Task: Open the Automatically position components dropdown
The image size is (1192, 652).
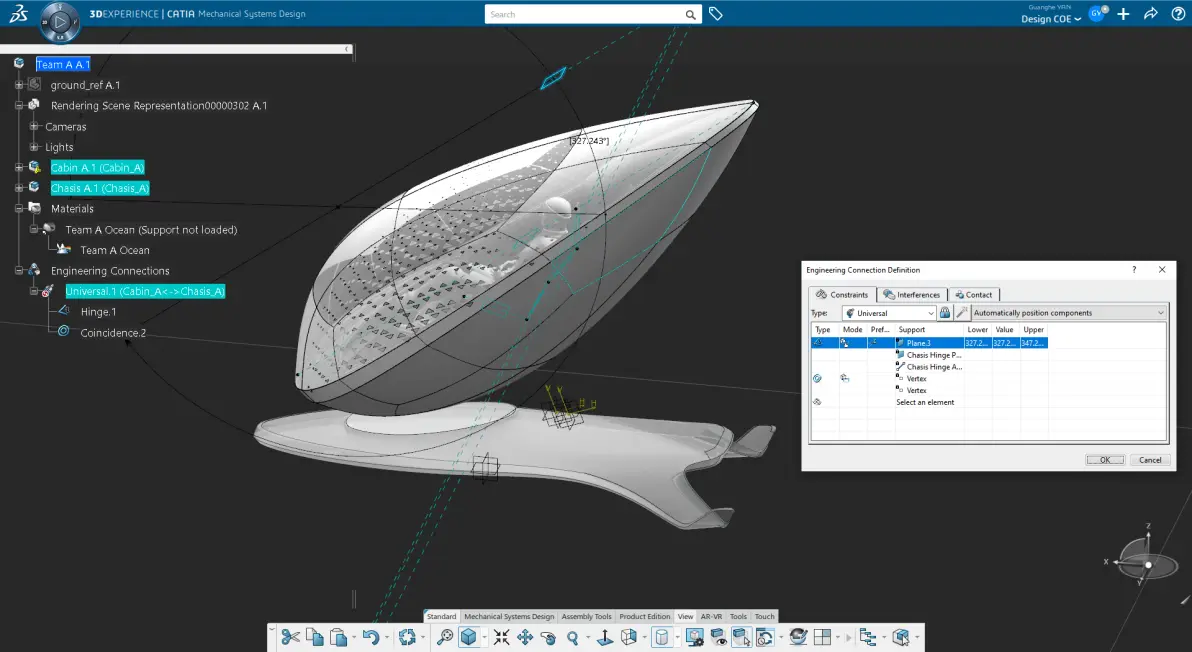Action: [1068, 313]
